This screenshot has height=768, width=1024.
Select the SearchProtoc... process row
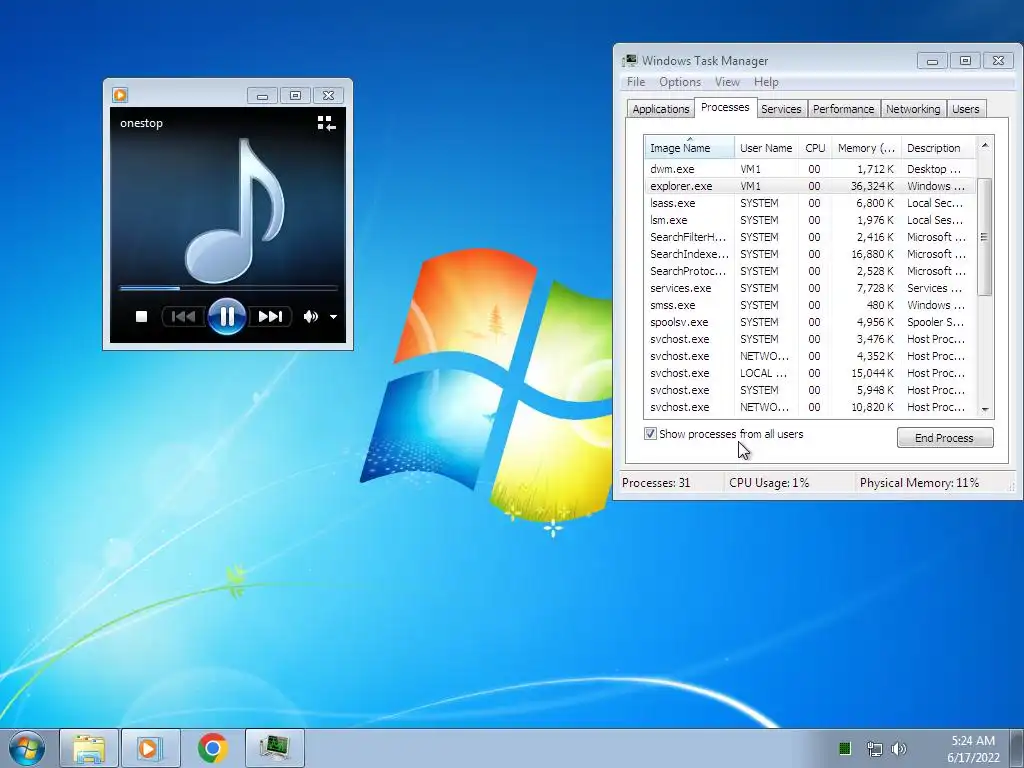tap(810, 270)
